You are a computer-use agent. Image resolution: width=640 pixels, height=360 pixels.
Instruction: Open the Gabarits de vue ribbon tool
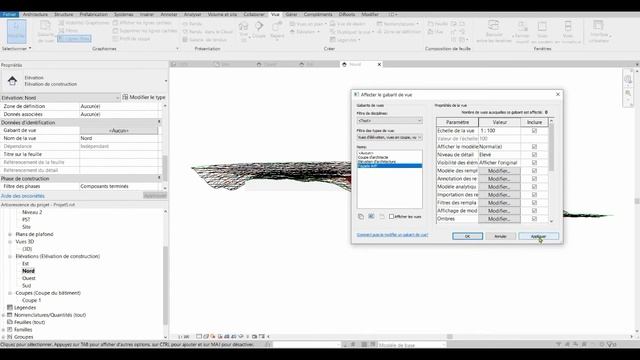click(45, 31)
